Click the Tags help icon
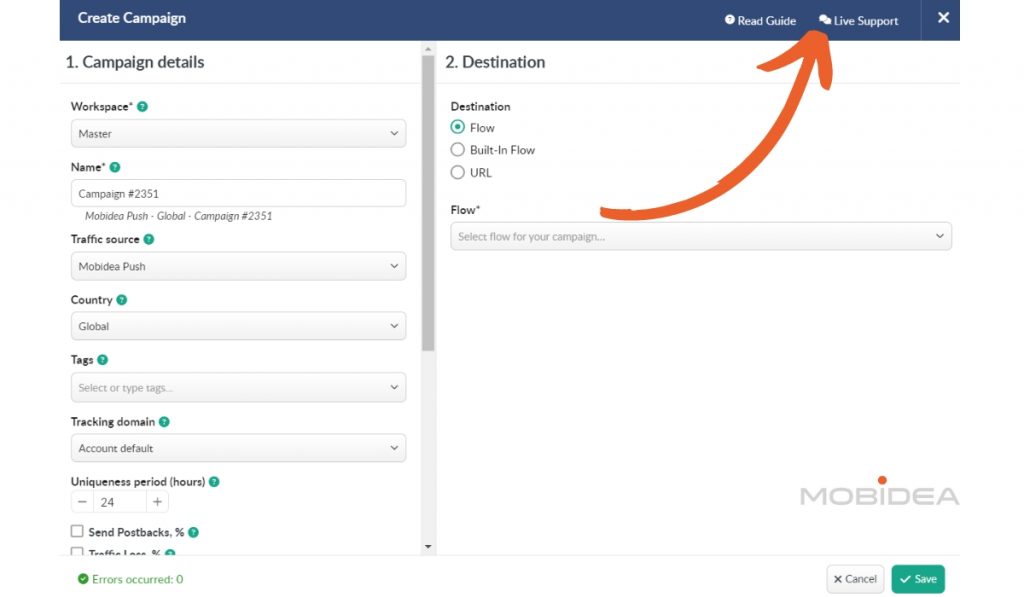 pyautogui.click(x=103, y=360)
